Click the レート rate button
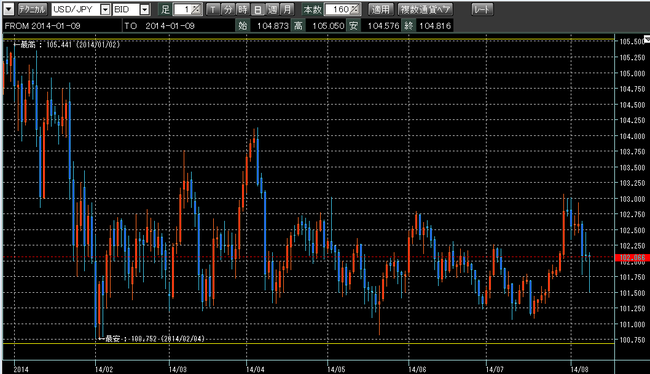This screenshot has width=650, height=374. click(483, 9)
